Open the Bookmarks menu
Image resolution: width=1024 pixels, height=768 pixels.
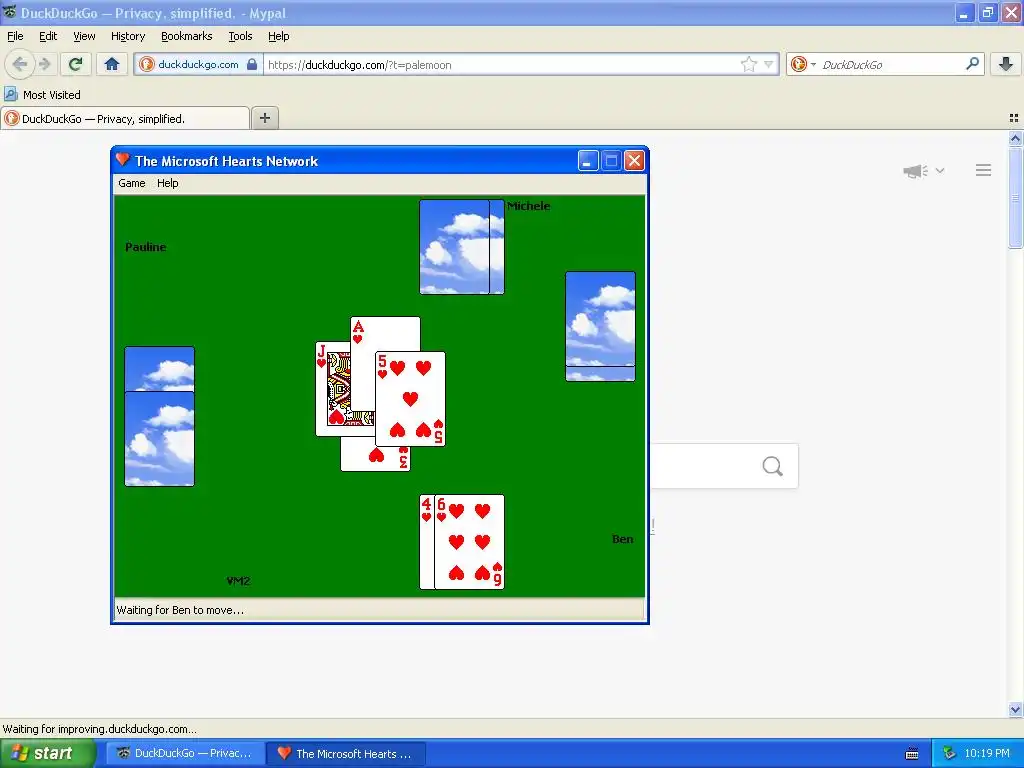pos(187,36)
